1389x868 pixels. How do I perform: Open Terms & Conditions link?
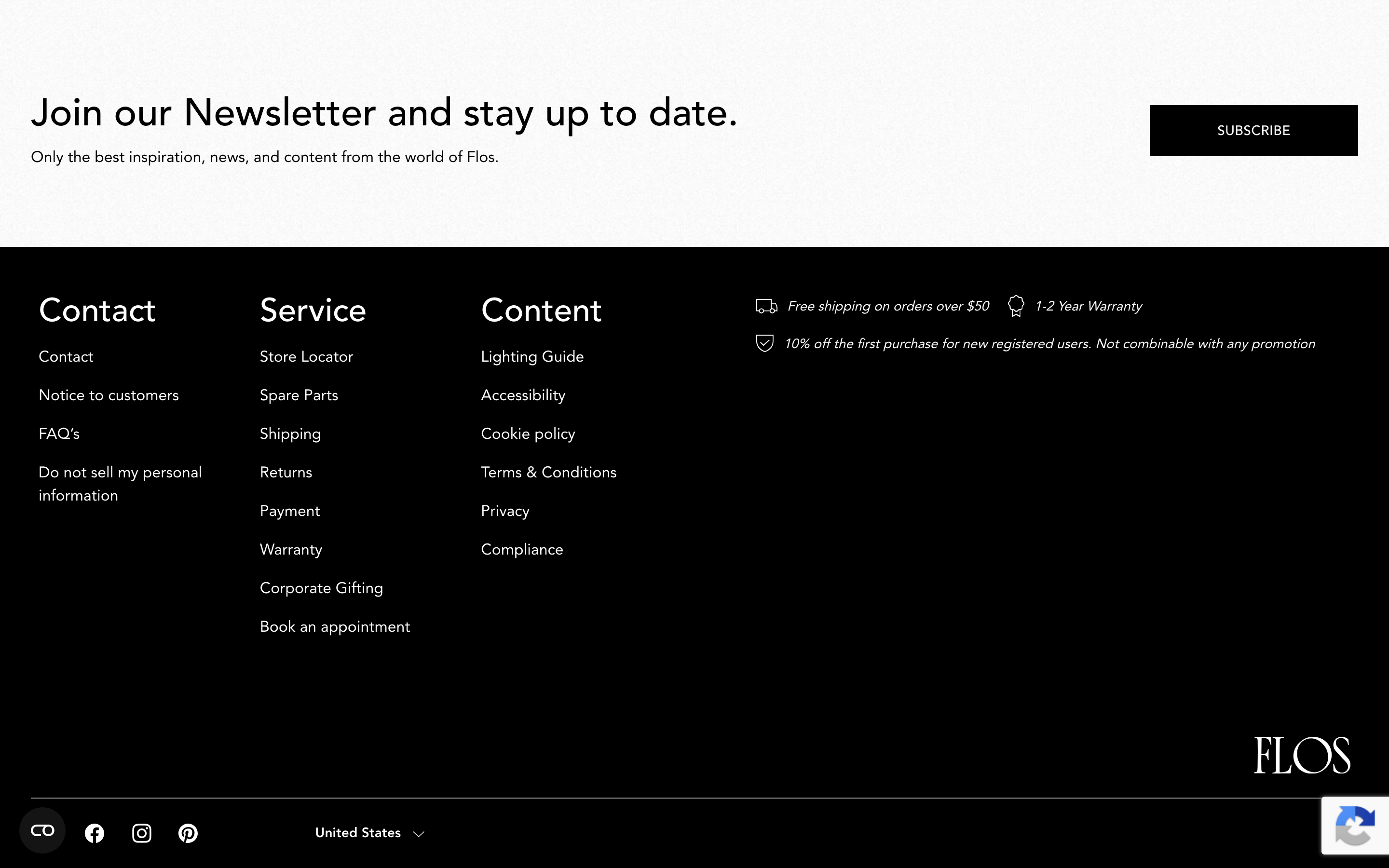point(549,472)
